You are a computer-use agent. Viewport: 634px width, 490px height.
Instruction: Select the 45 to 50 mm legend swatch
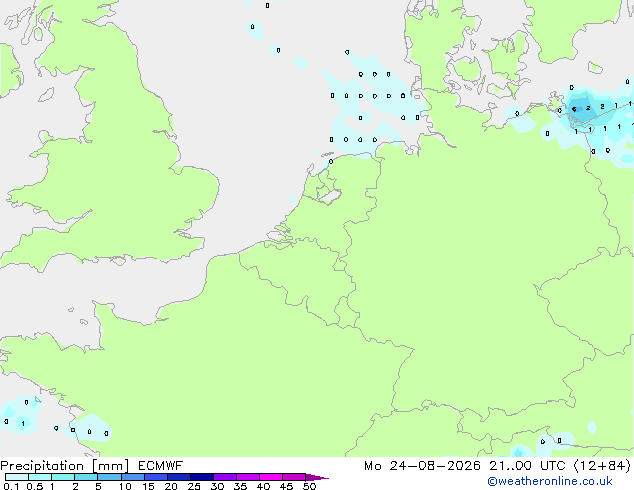(294, 477)
